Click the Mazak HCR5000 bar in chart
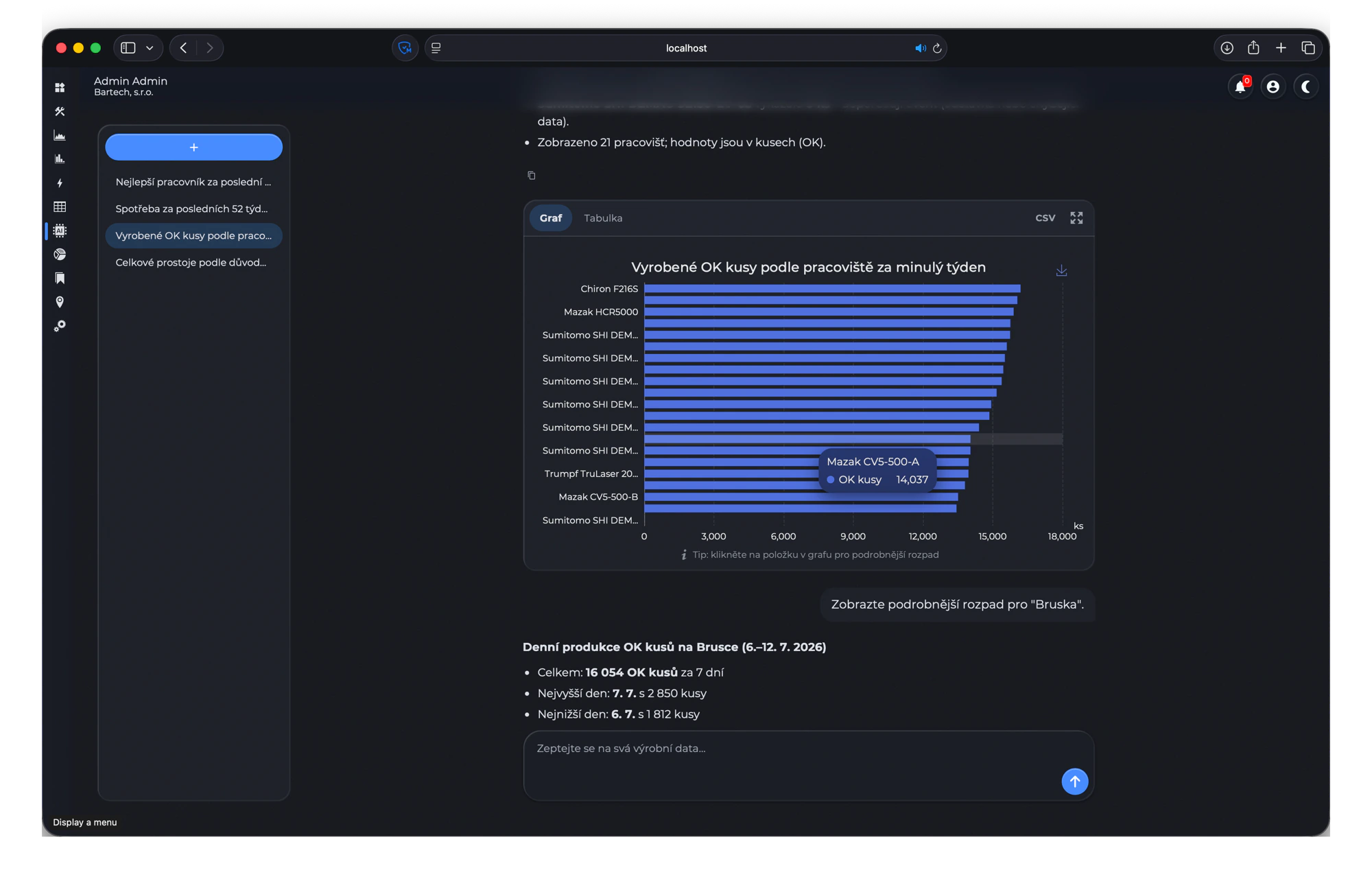This screenshot has height=892, width=1372. pyautogui.click(x=829, y=312)
